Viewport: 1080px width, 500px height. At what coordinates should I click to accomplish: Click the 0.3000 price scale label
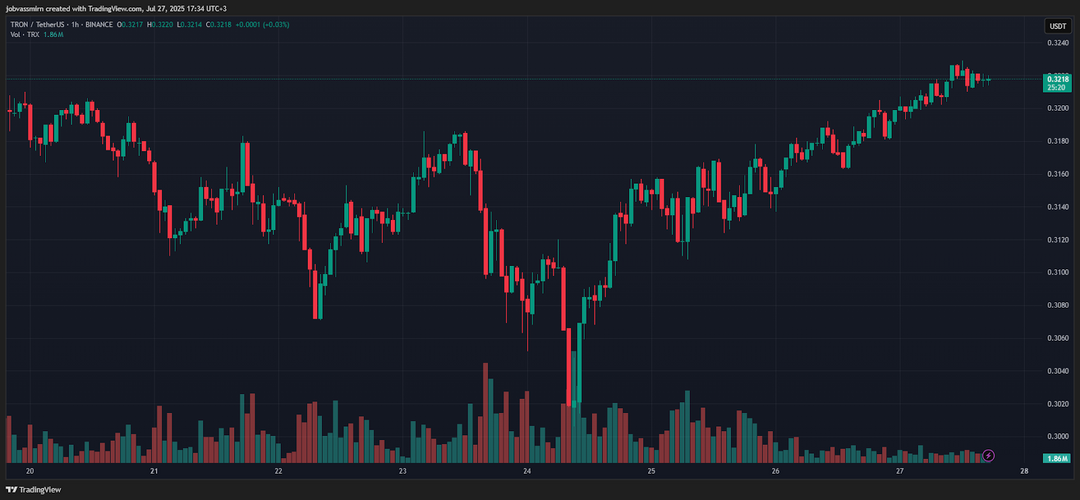coord(1057,437)
